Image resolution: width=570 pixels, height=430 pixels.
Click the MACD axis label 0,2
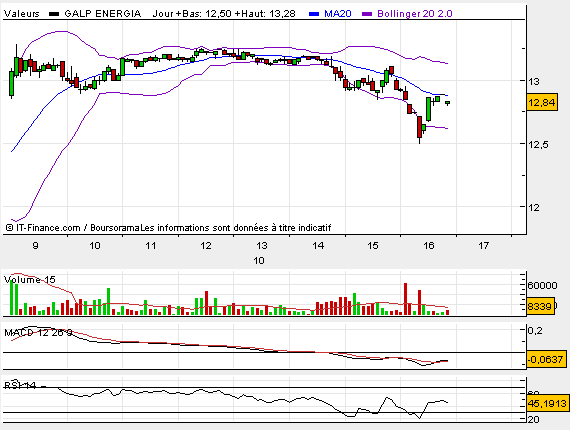coord(535,330)
